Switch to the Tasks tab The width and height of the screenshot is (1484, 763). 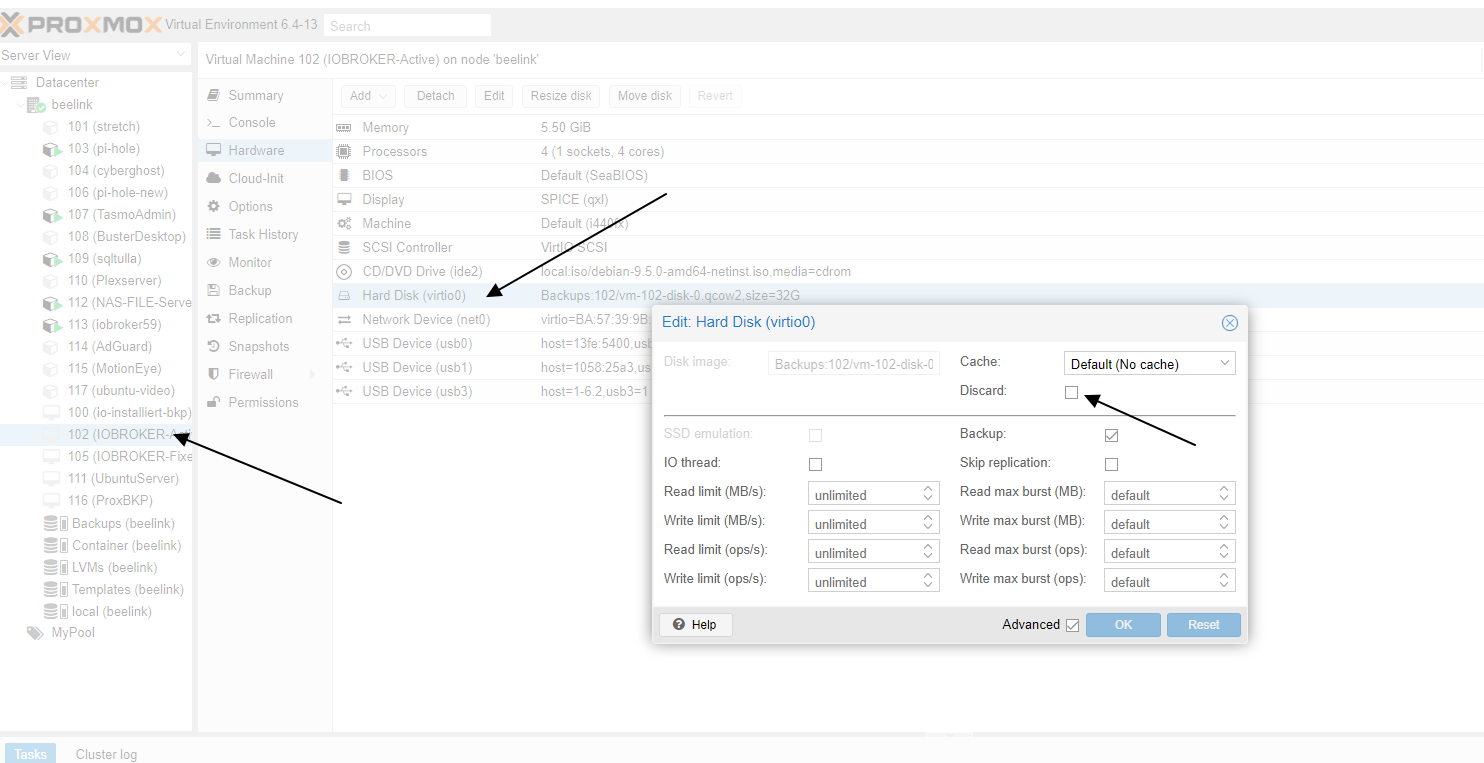pyautogui.click(x=30, y=754)
